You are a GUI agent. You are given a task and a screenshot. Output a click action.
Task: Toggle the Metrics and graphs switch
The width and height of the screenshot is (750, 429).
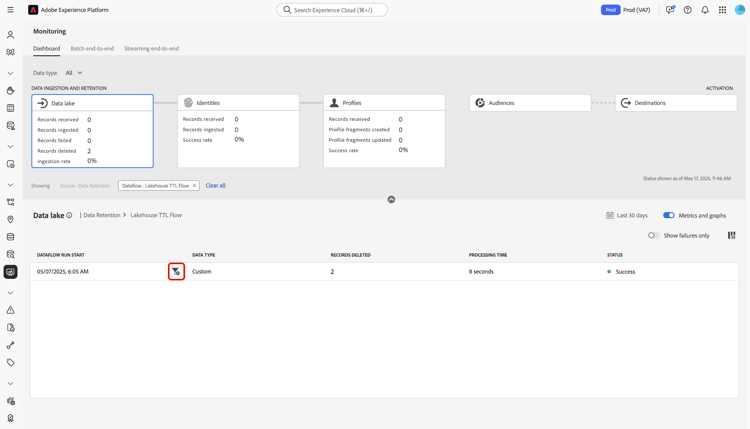point(668,215)
